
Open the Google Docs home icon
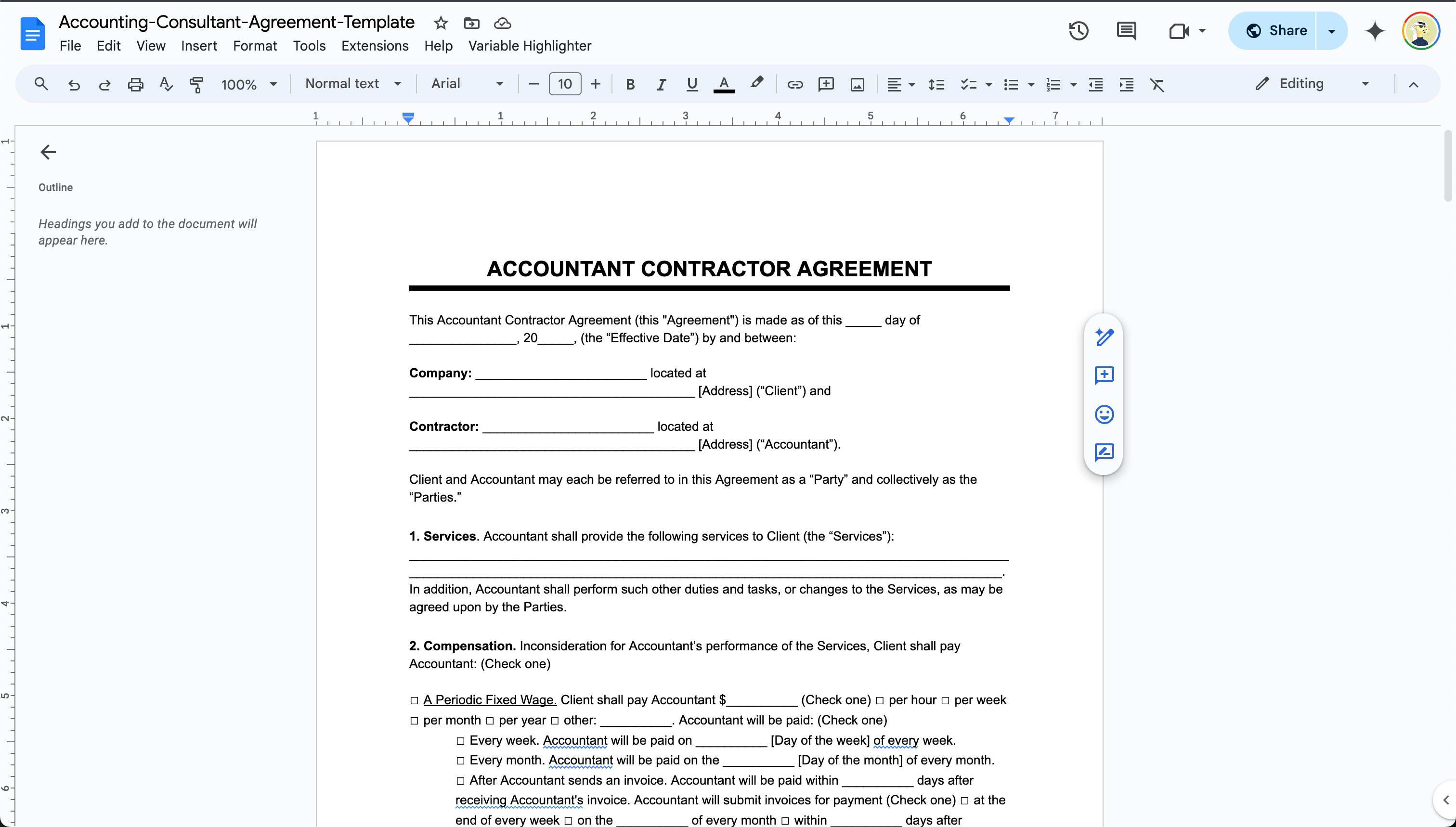coord(32,34)
